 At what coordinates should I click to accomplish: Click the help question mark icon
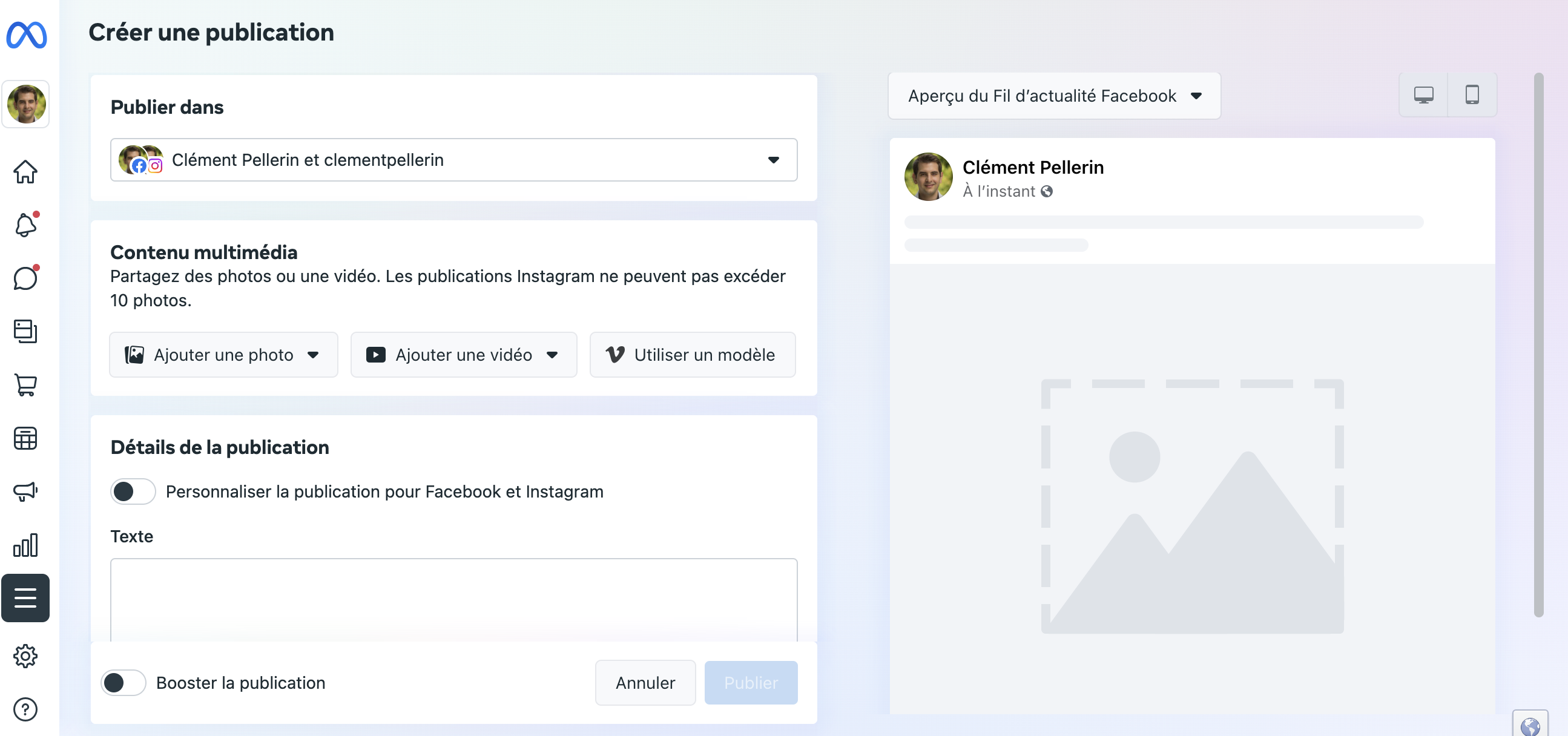(x=25, y=709)
